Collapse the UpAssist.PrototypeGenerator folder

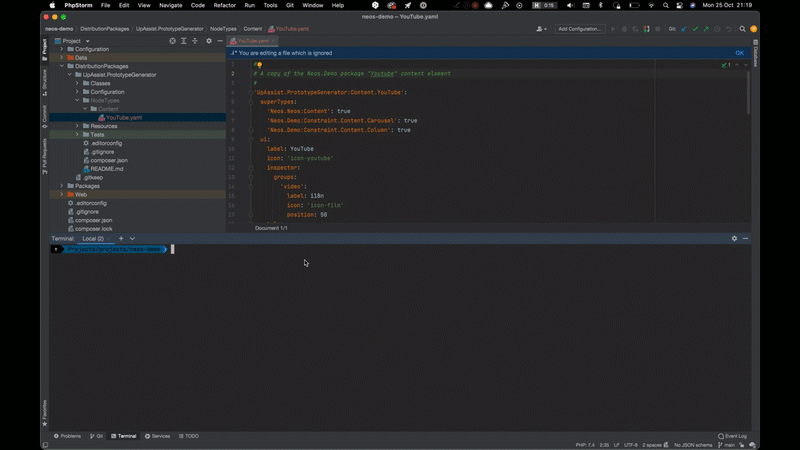[x=69, y=74]
